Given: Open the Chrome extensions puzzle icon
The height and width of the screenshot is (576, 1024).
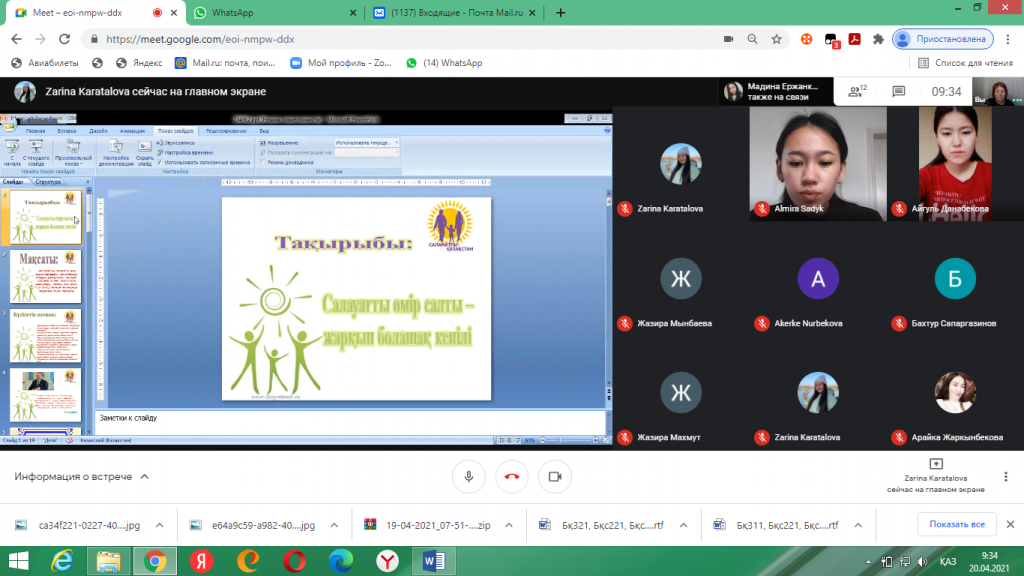Looking at the screenshot, I should click(x=878, y=39).
